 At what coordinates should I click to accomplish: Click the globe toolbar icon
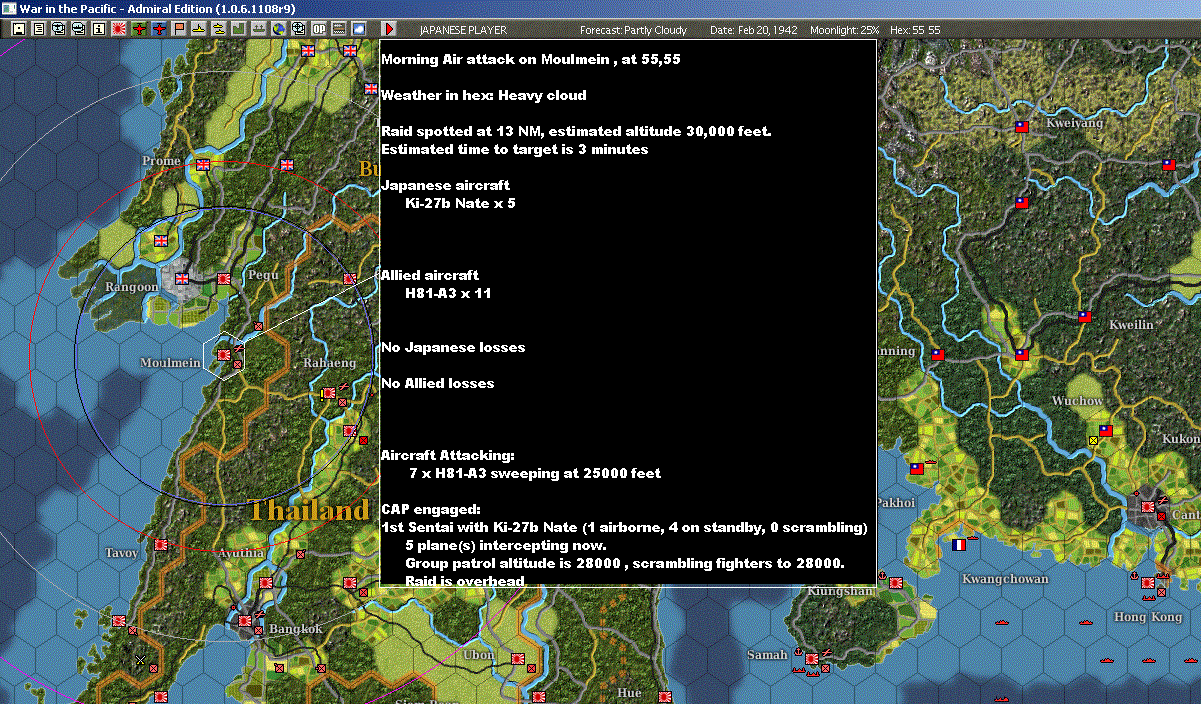pos(278,29)
